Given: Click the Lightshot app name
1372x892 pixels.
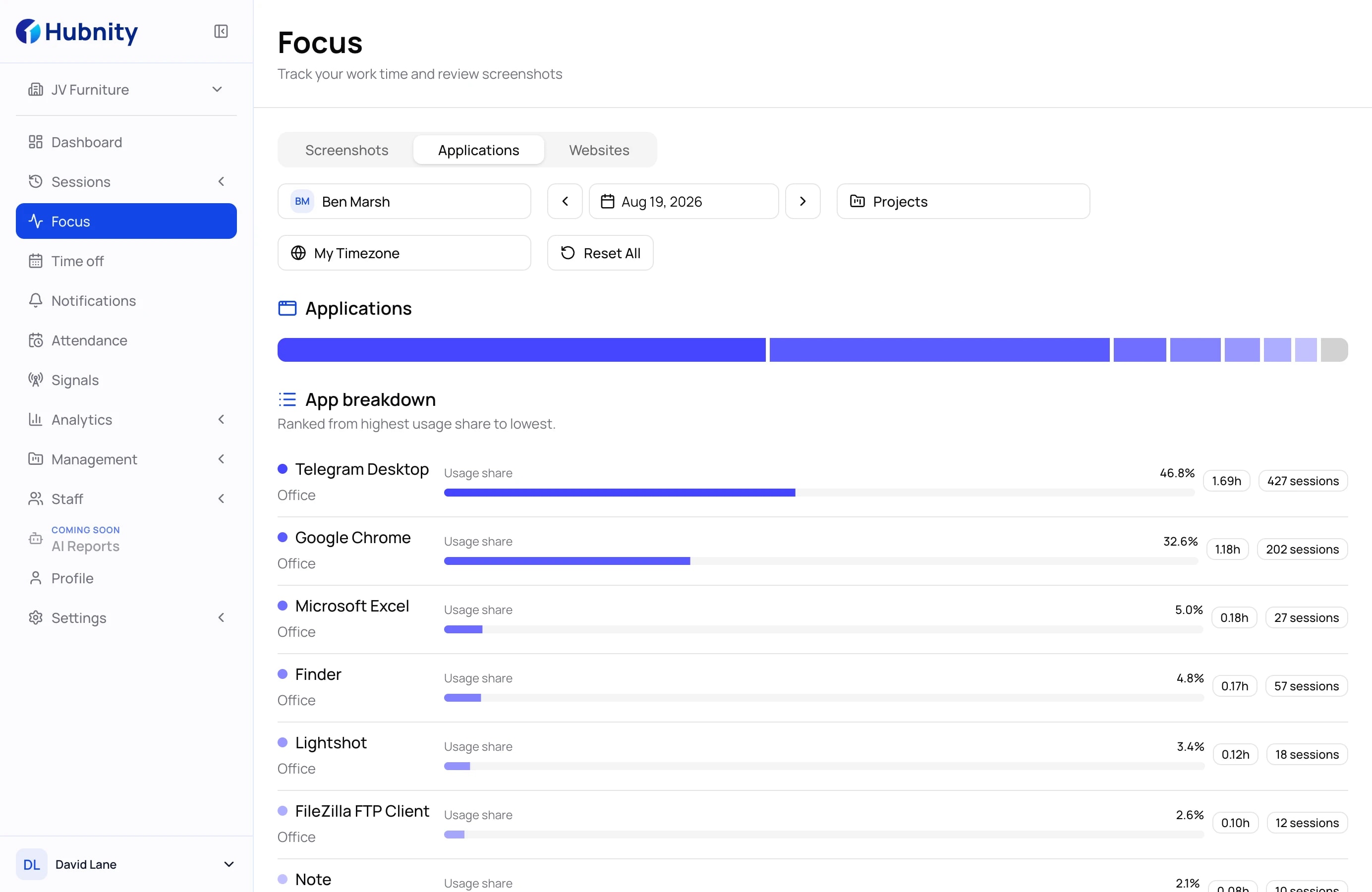Looking at the screenshot, I should coord(330,743).
